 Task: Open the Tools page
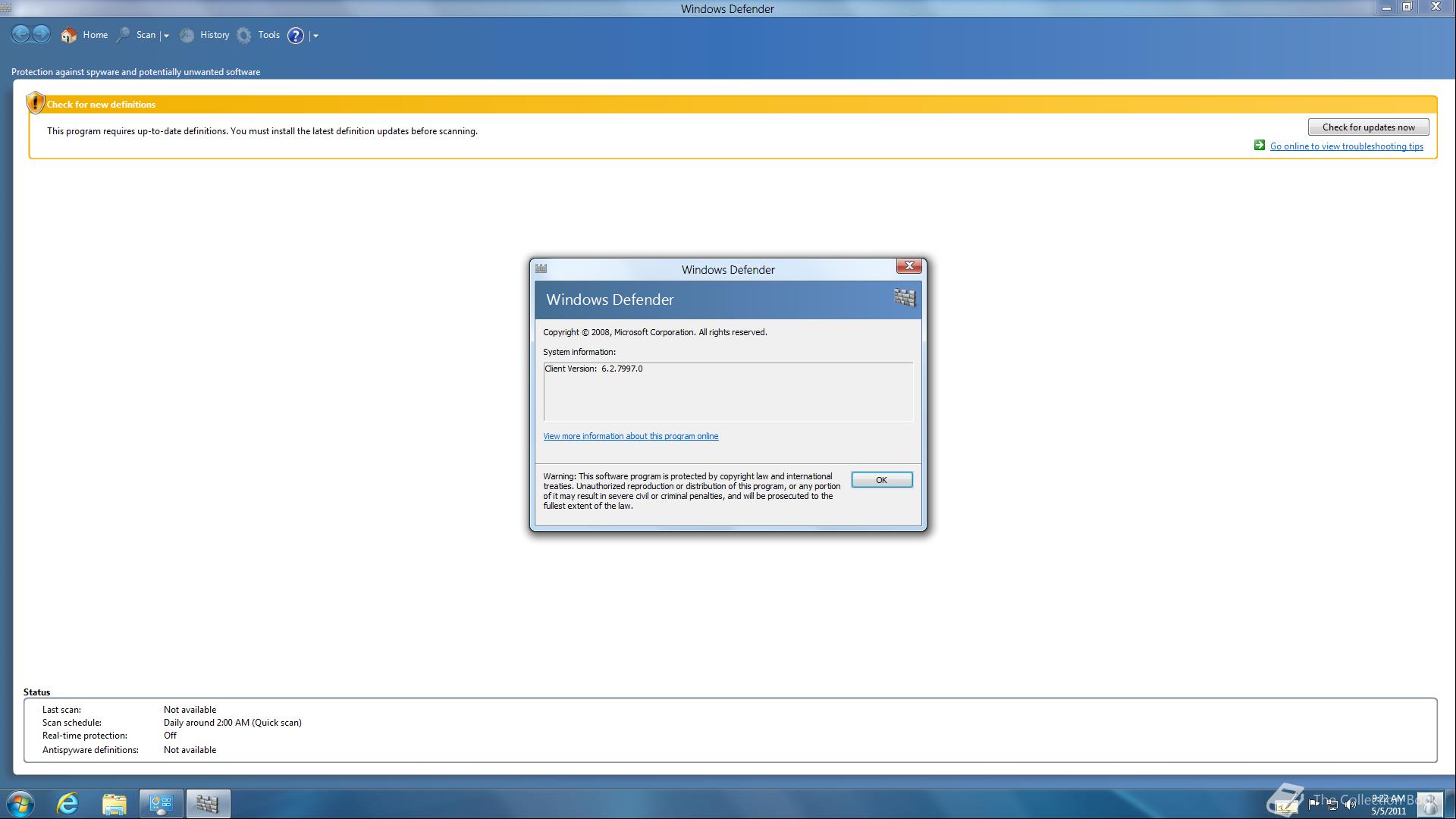[268, 35]
